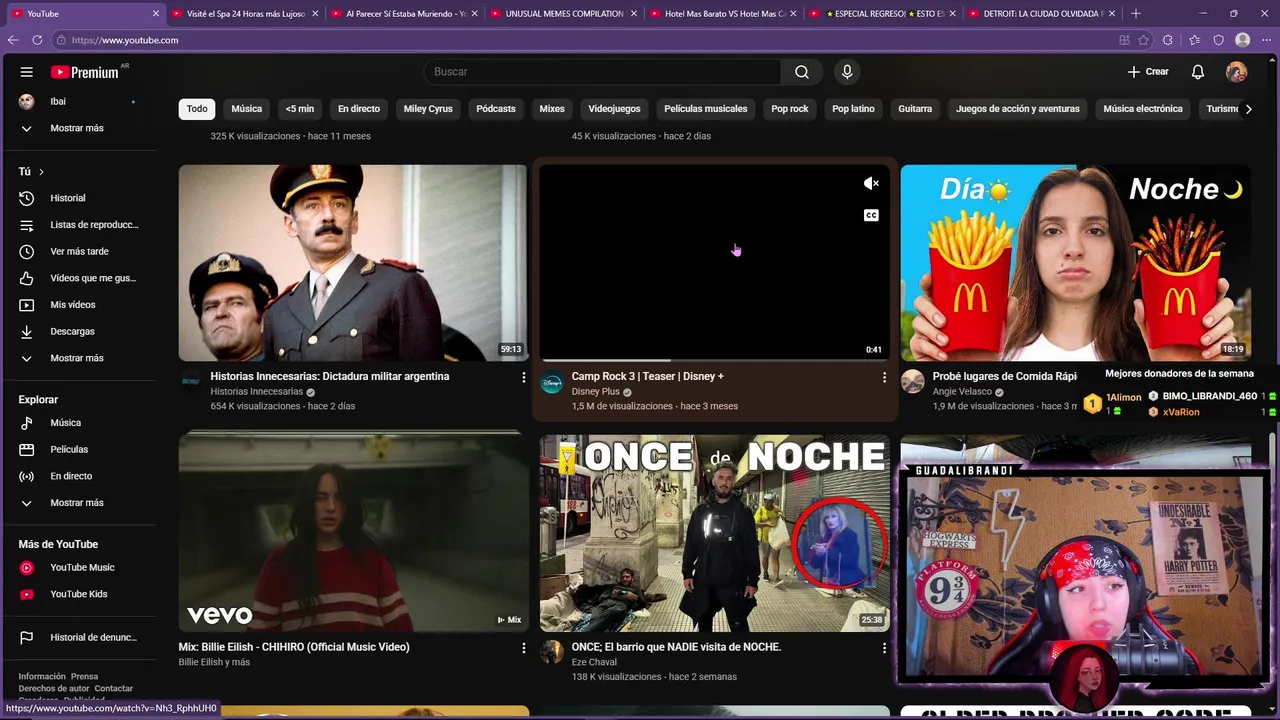Open Historias Innecesarias channel name

(256, 392)
